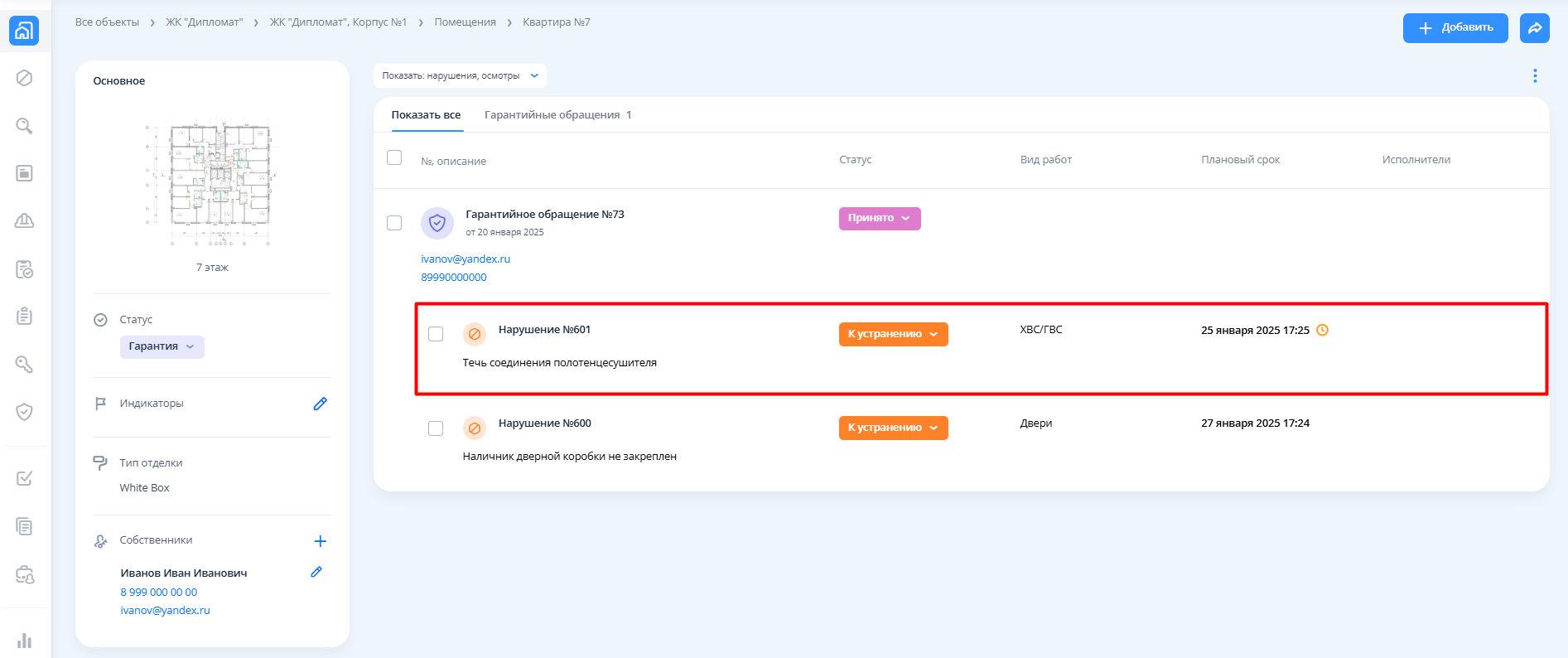
Task: Edit owner Иванов Иван Иванович pencil icon
Action: coord(316,573)
